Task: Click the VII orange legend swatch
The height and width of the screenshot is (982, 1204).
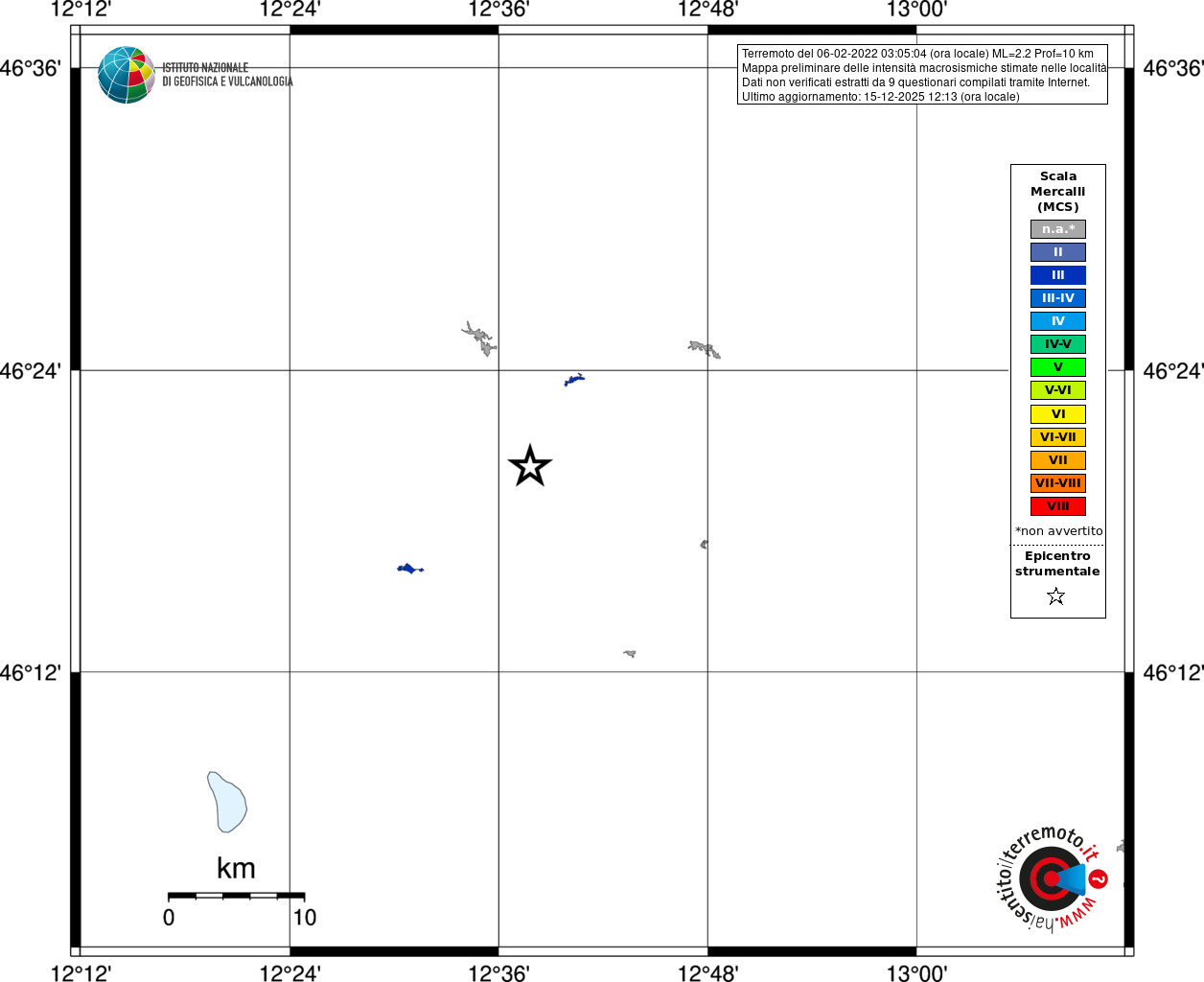Action: click(1058, 460)
